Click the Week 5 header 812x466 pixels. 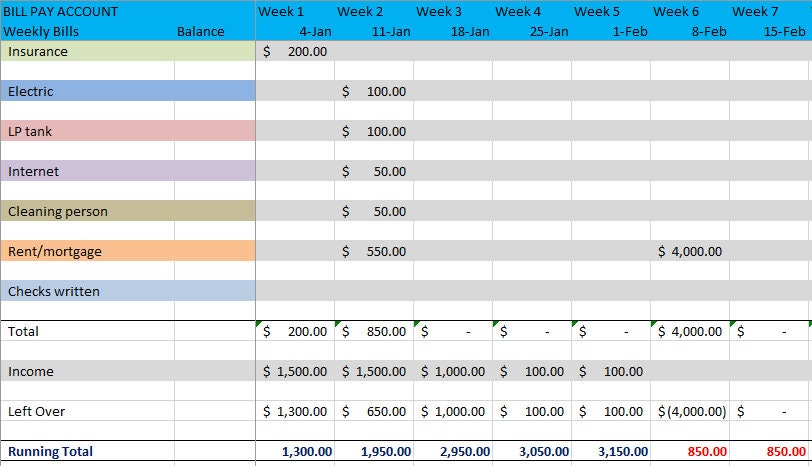pos(597,11)
